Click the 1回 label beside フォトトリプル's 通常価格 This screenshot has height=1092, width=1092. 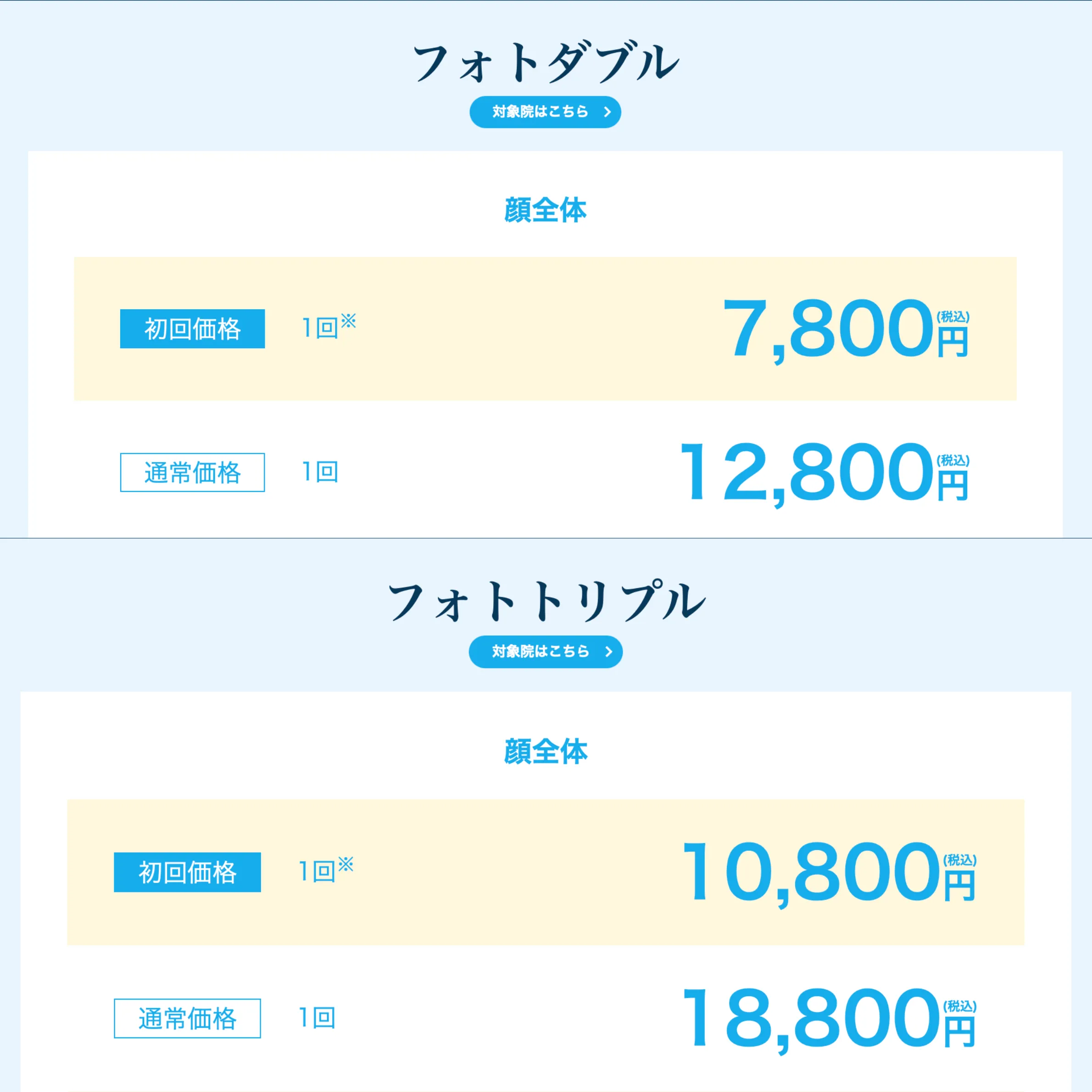pyautogui.click(x=317, y=1018)
